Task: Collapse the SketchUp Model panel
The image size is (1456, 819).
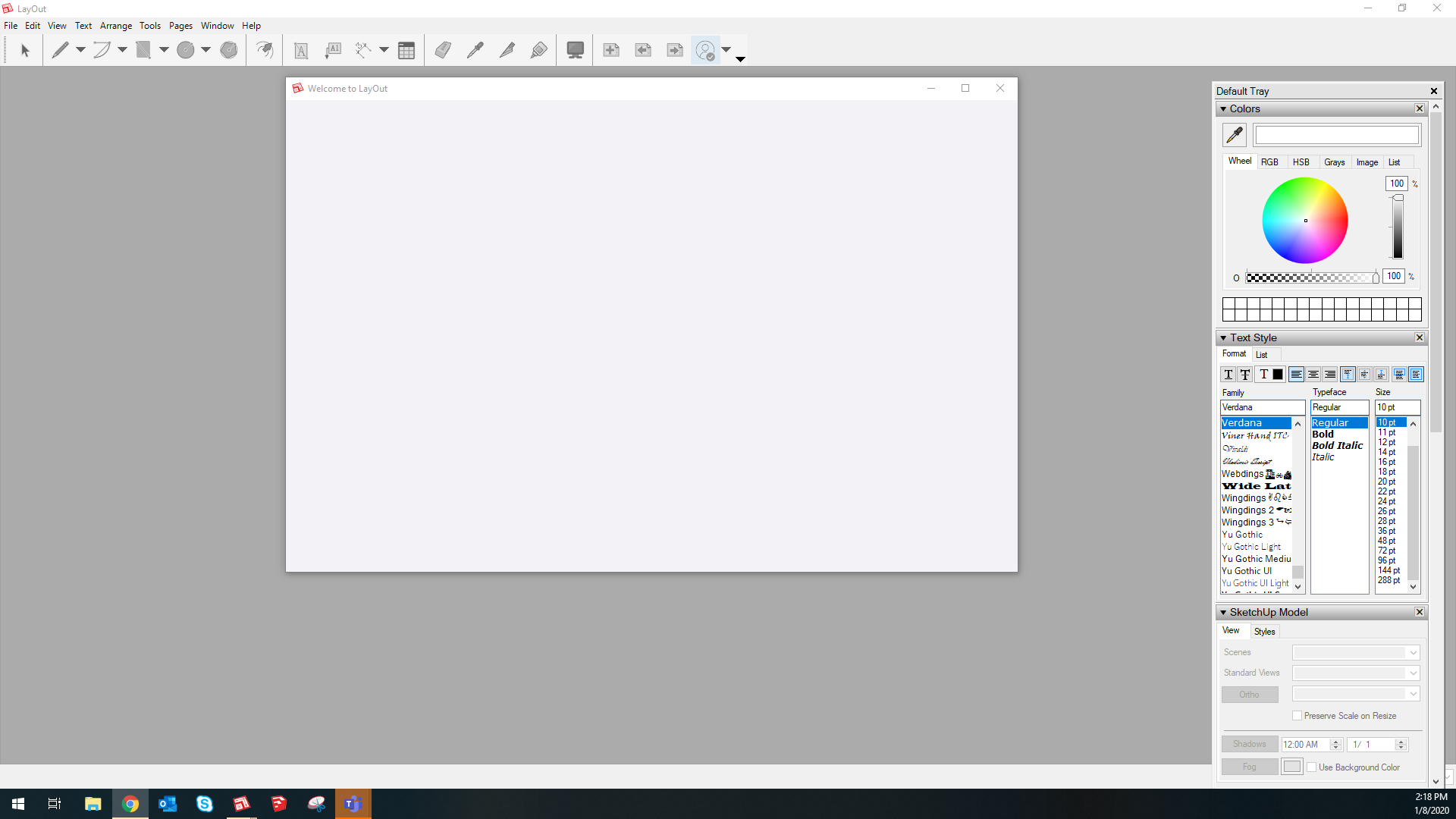Action: pyautogui.click(x=1223, y=613)
